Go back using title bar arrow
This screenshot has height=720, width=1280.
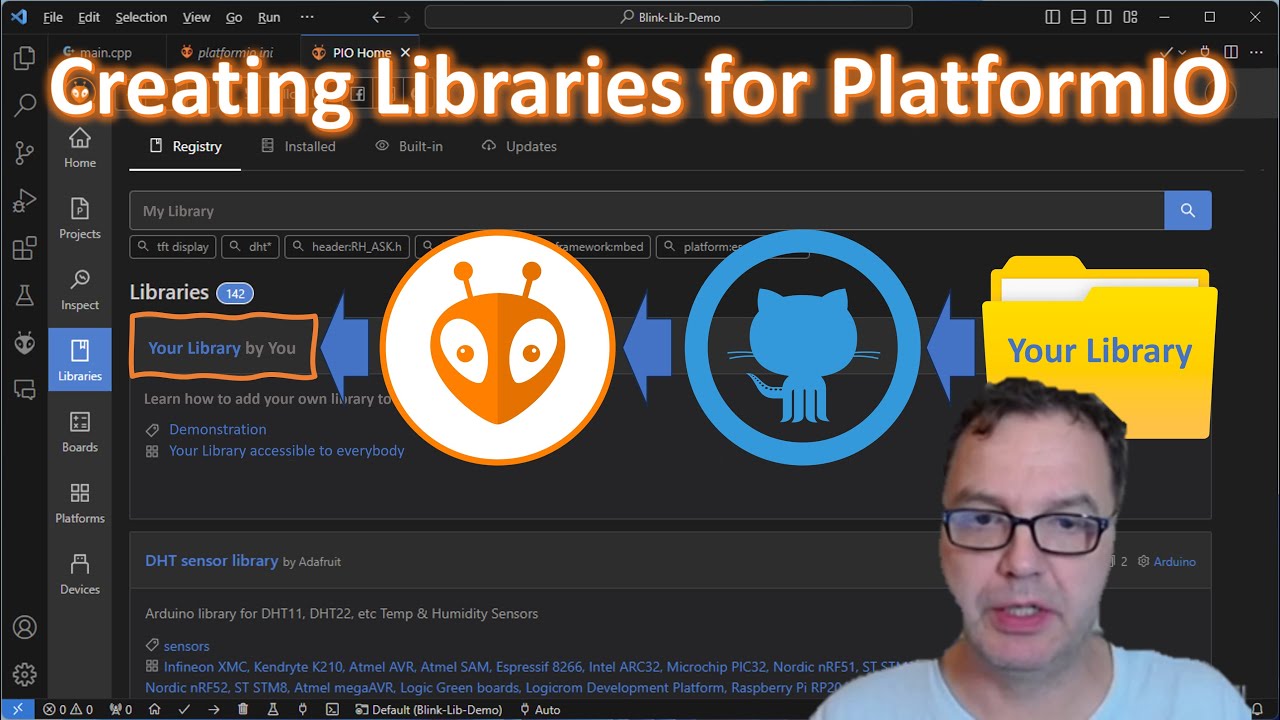click(378, 17)
